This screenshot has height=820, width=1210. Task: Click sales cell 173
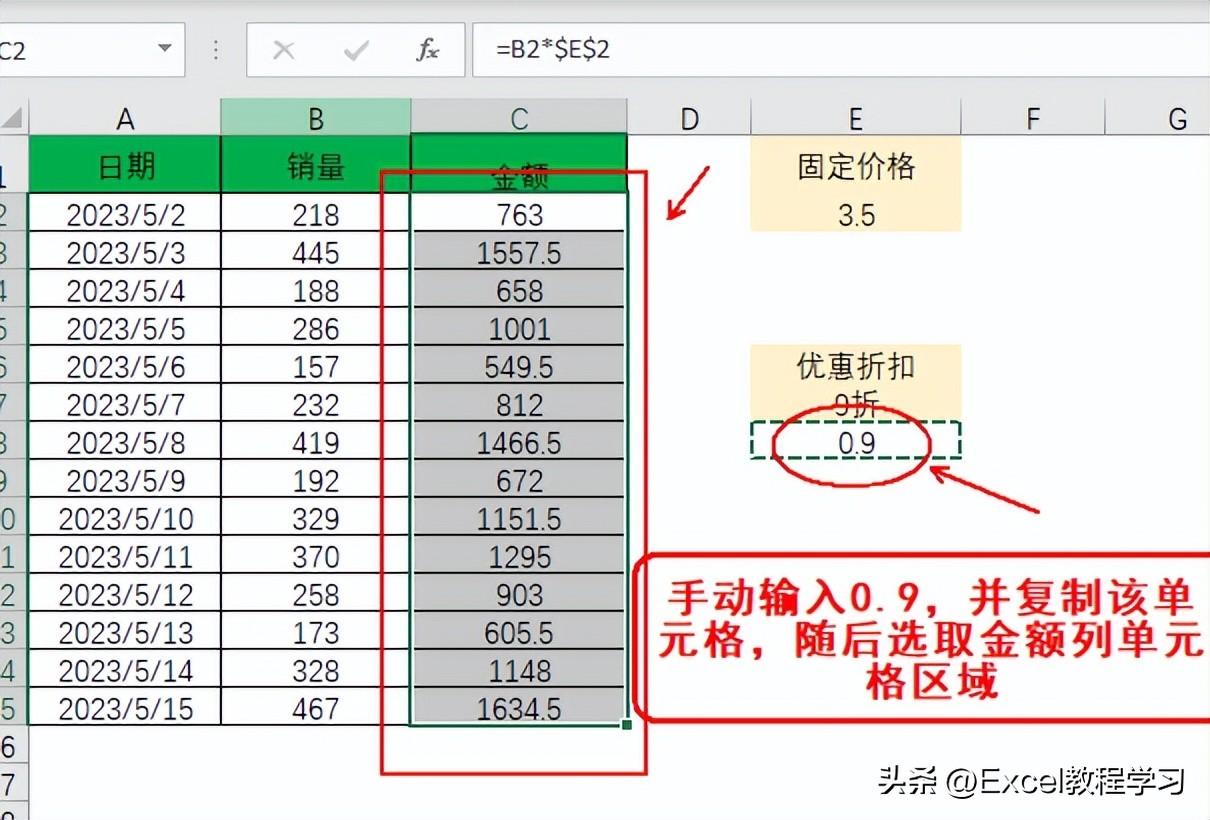316,632
